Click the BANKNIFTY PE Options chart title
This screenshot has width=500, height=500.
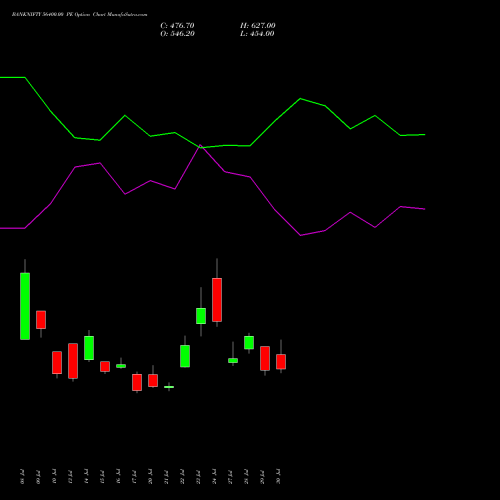coord(79,15)
